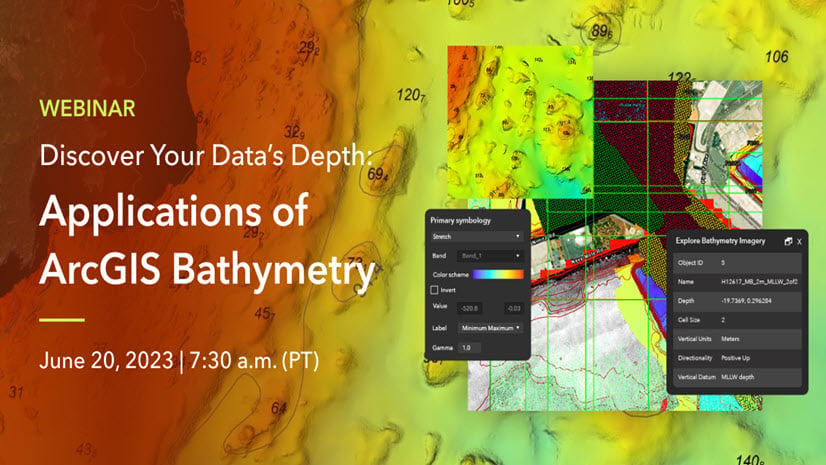Click the Explore Bathymetry Imagery title
Image resolution: width=826 pixels, height=465 pixels.
[720, 241]
